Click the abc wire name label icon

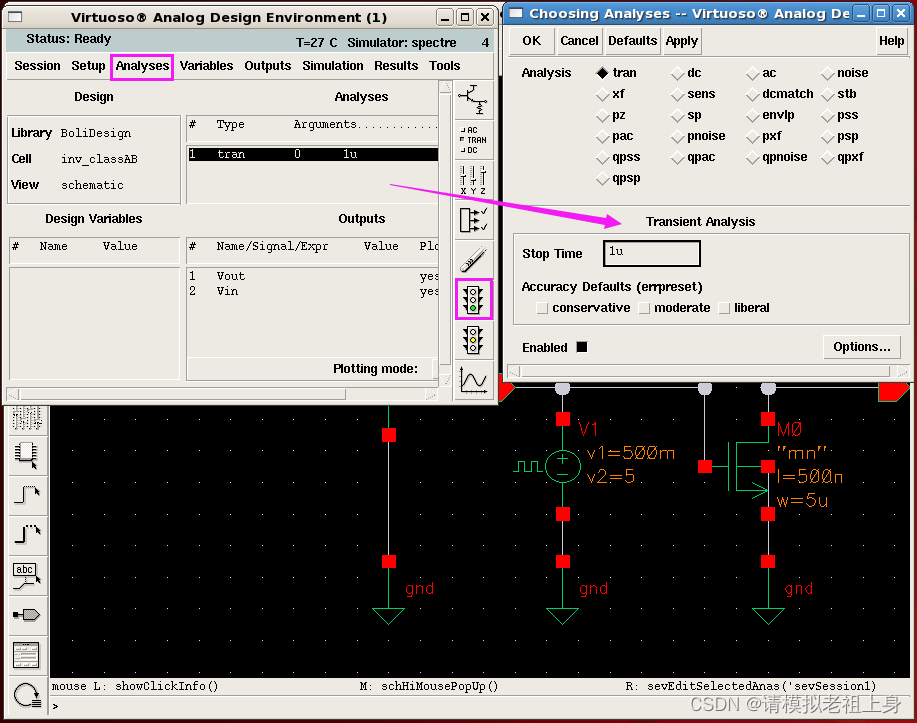tap(27, 576)
